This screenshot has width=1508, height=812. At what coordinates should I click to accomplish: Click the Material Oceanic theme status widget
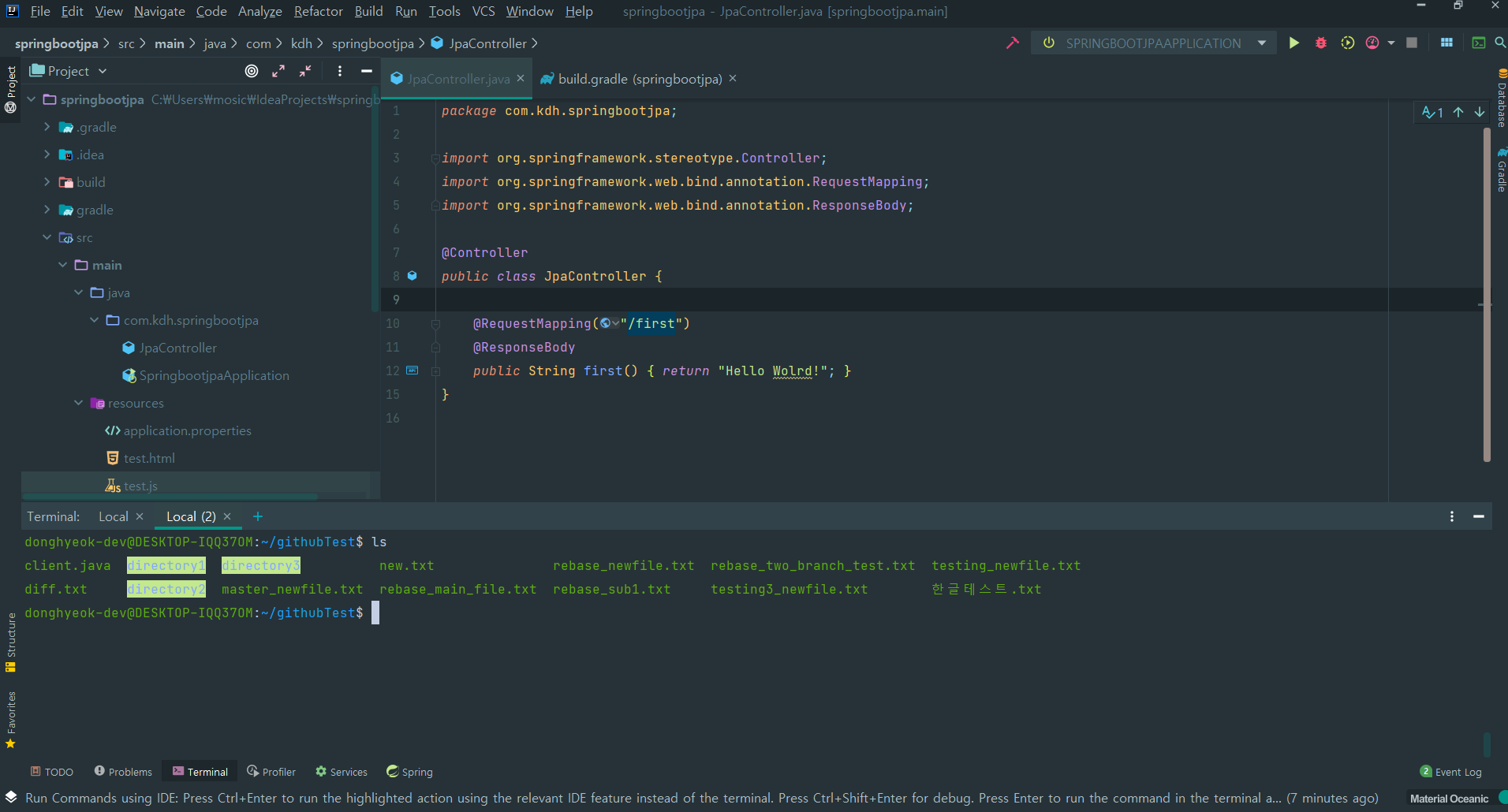[x=1449, y=799]
